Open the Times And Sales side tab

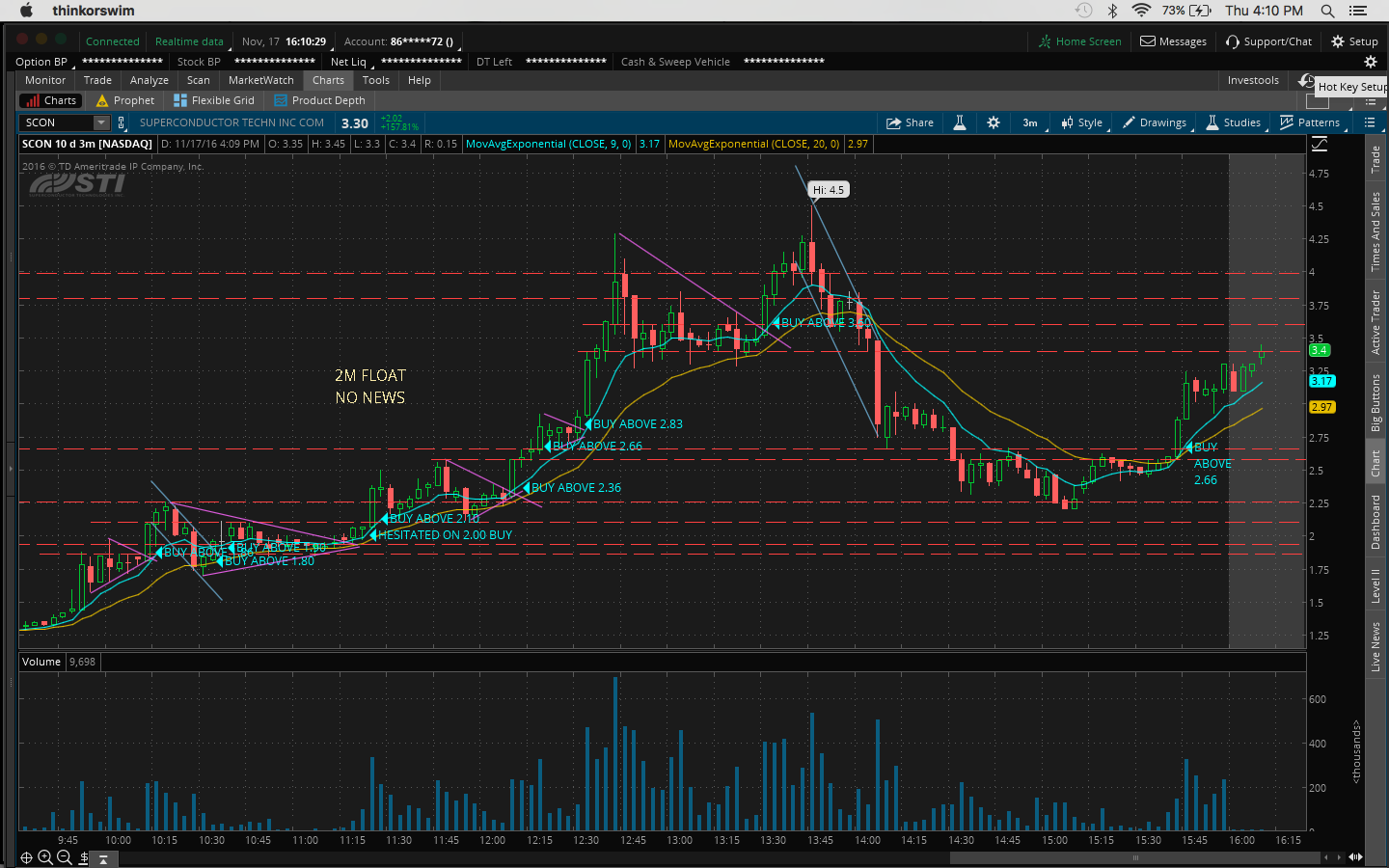pyautogui.click(x=1375, y=231)
